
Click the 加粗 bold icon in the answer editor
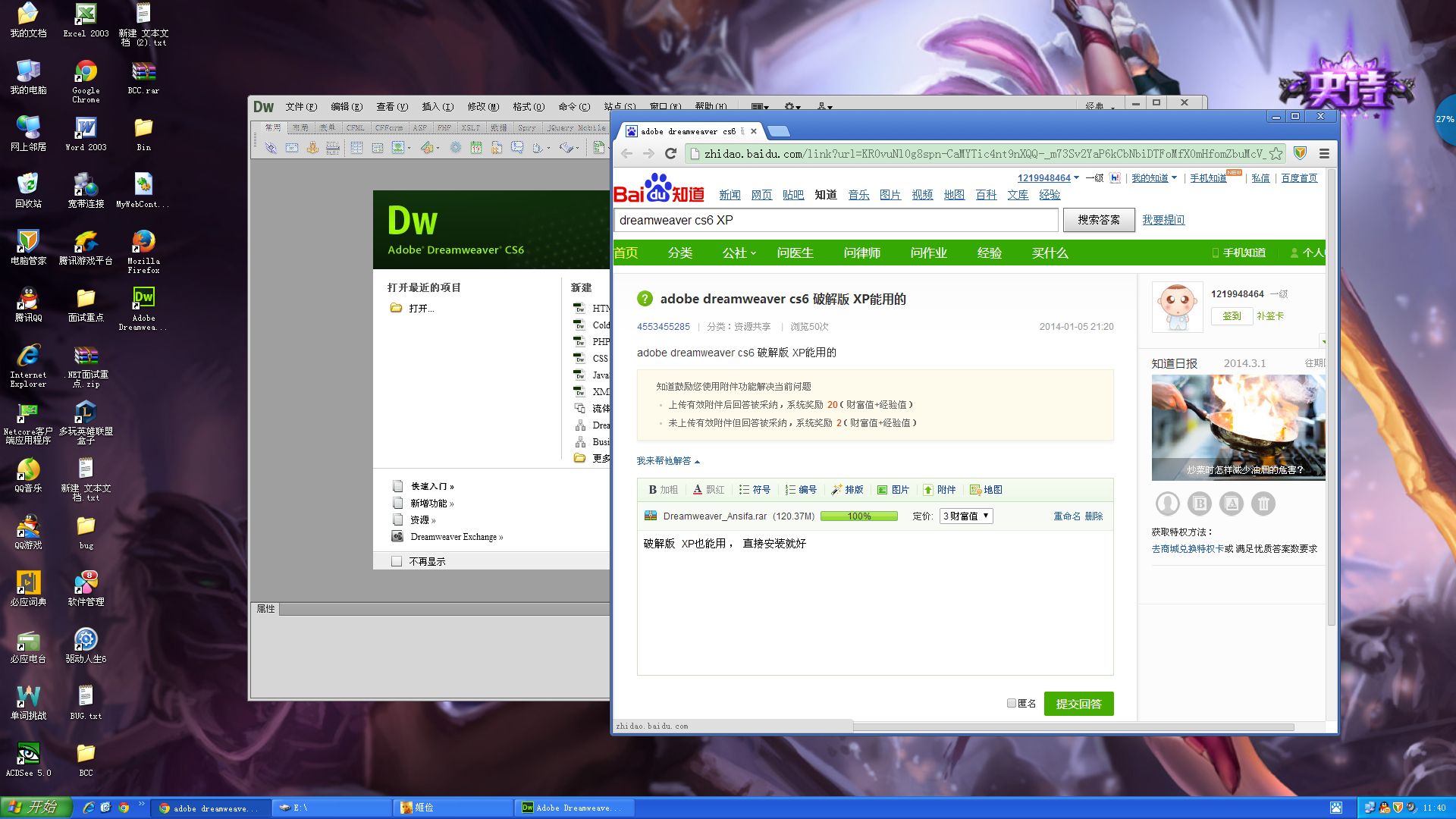662,490
